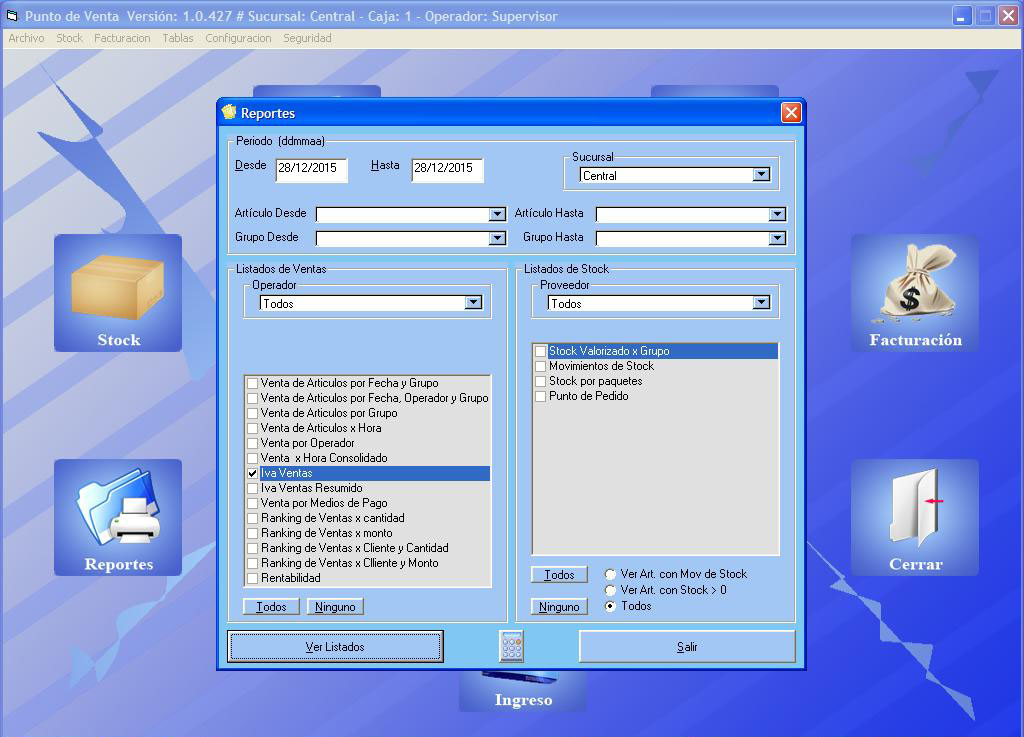Screen dimensions: 1024x737
Task: Open the Archivo menu
Action: pos(26,39)
